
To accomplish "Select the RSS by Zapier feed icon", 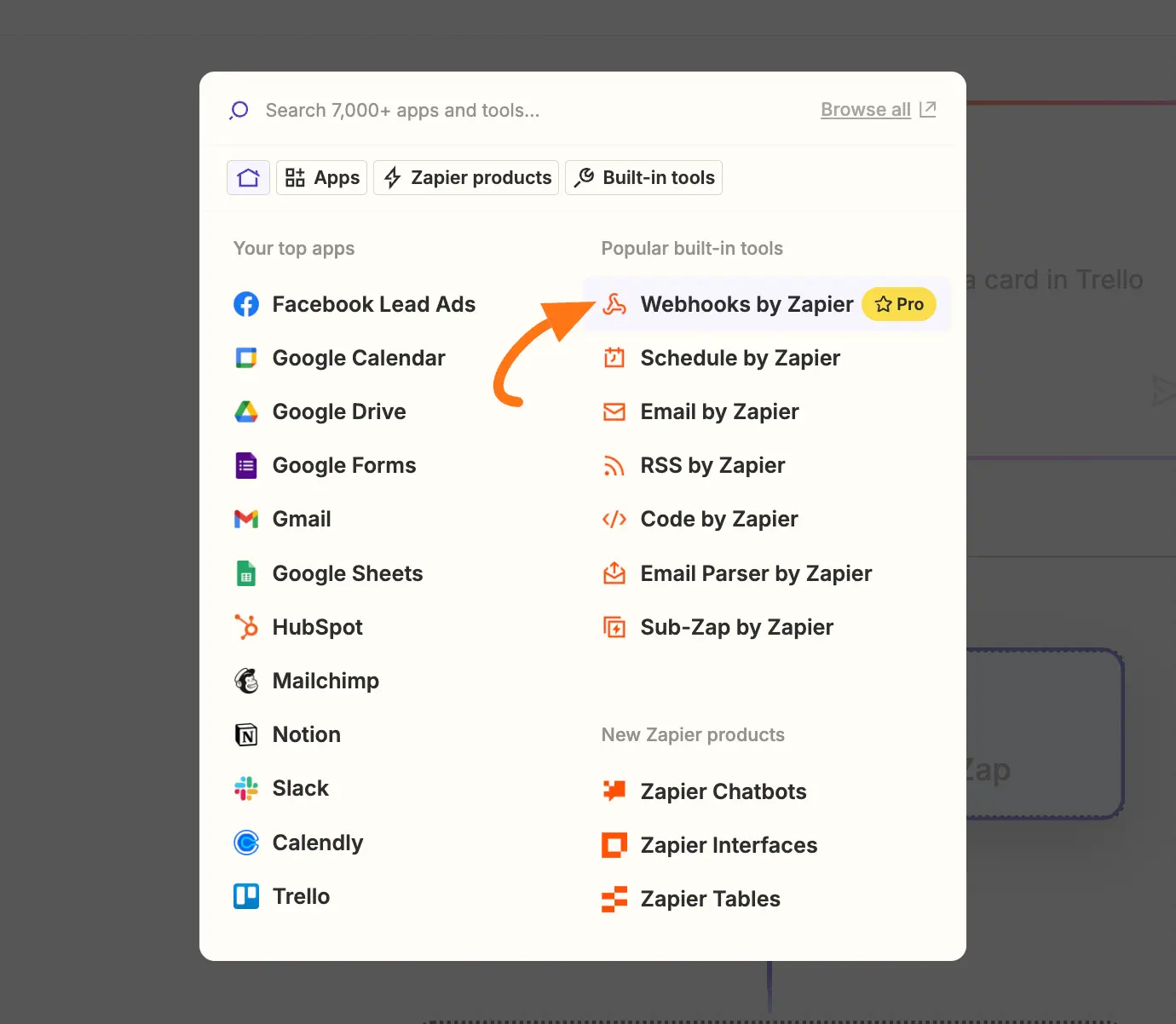I will tap(614, 466).
